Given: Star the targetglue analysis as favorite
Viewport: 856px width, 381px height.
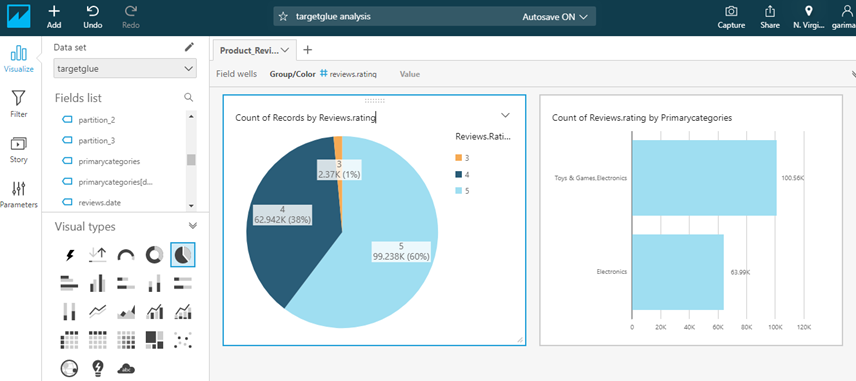Looking at the screenshot, I should click(283, 16).
